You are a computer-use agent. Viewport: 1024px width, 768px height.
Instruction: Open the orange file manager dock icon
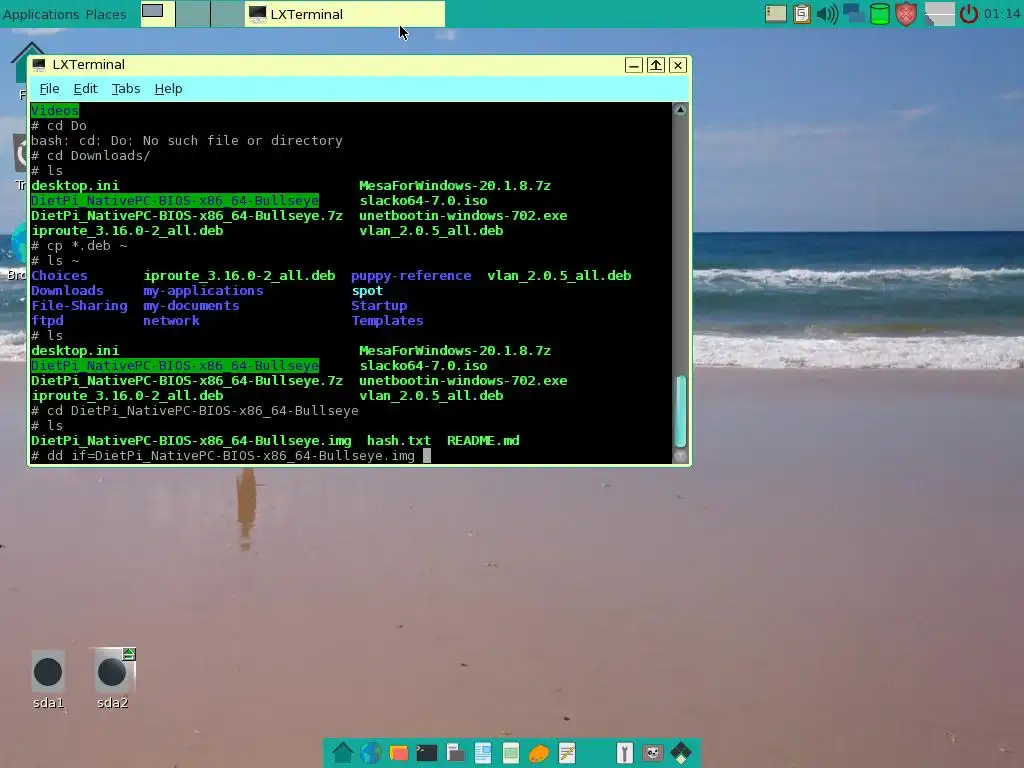click(398, 753)
